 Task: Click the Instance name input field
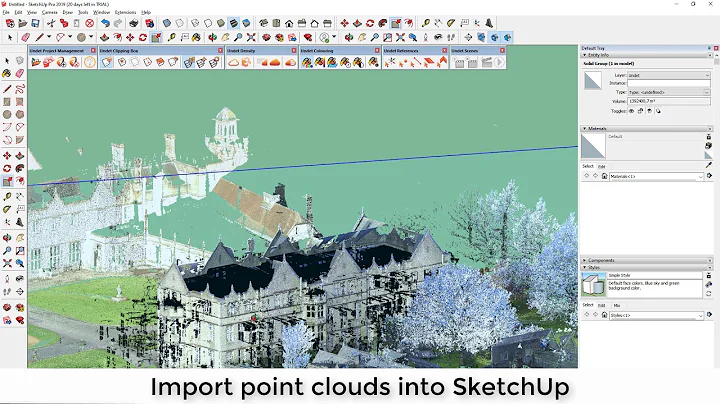pyautogui.click(x=669, y=83)
